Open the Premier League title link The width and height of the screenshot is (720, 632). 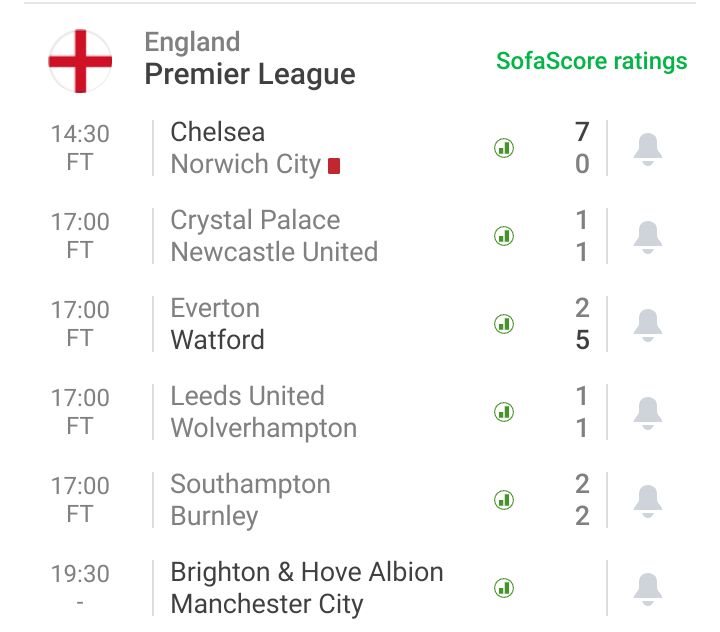click(250, 74)
